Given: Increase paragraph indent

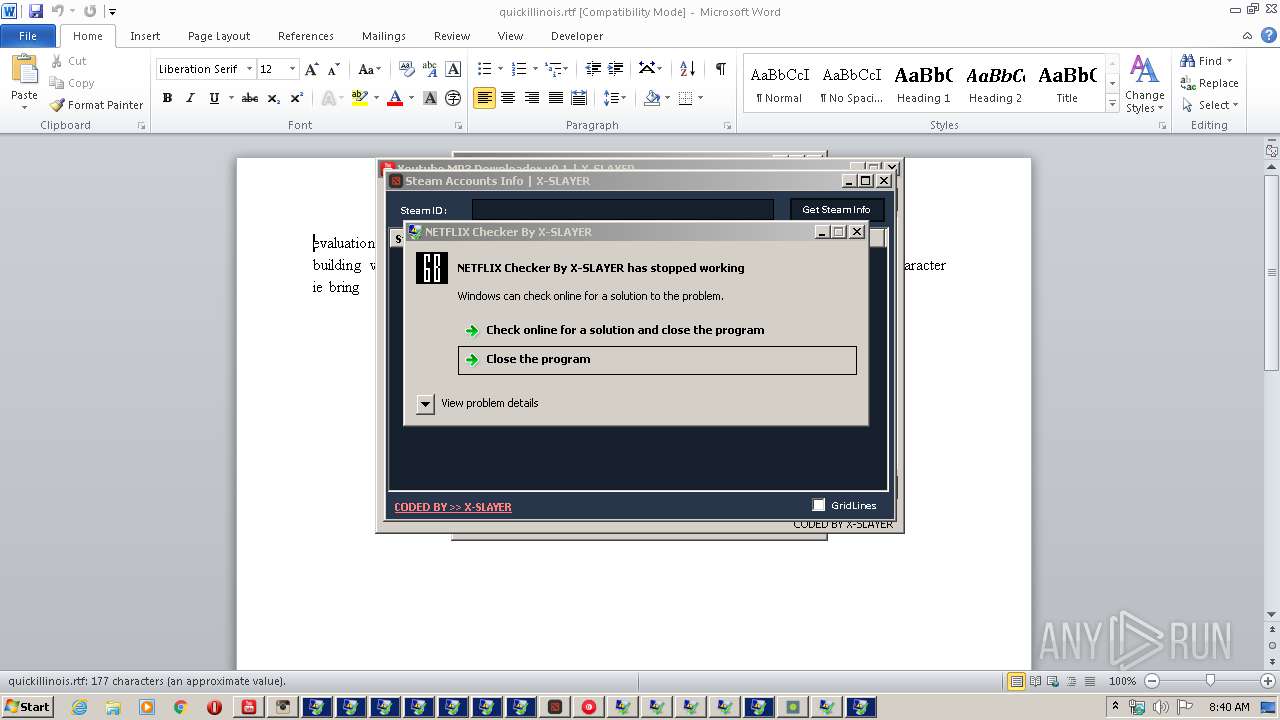Looking at the screenshot, I should click(x=617, y=69).
